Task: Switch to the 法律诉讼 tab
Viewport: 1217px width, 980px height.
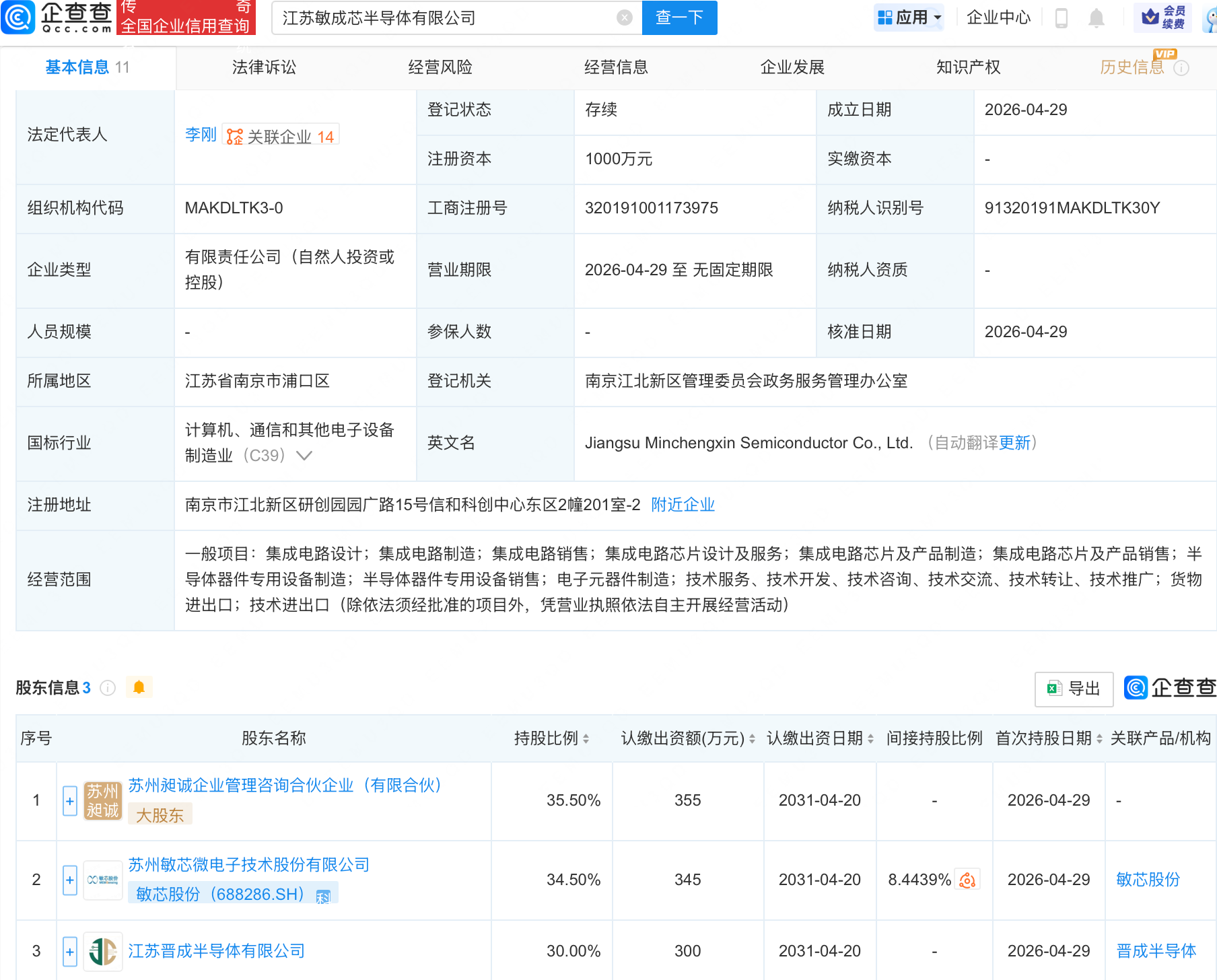Action: point(264,67)
